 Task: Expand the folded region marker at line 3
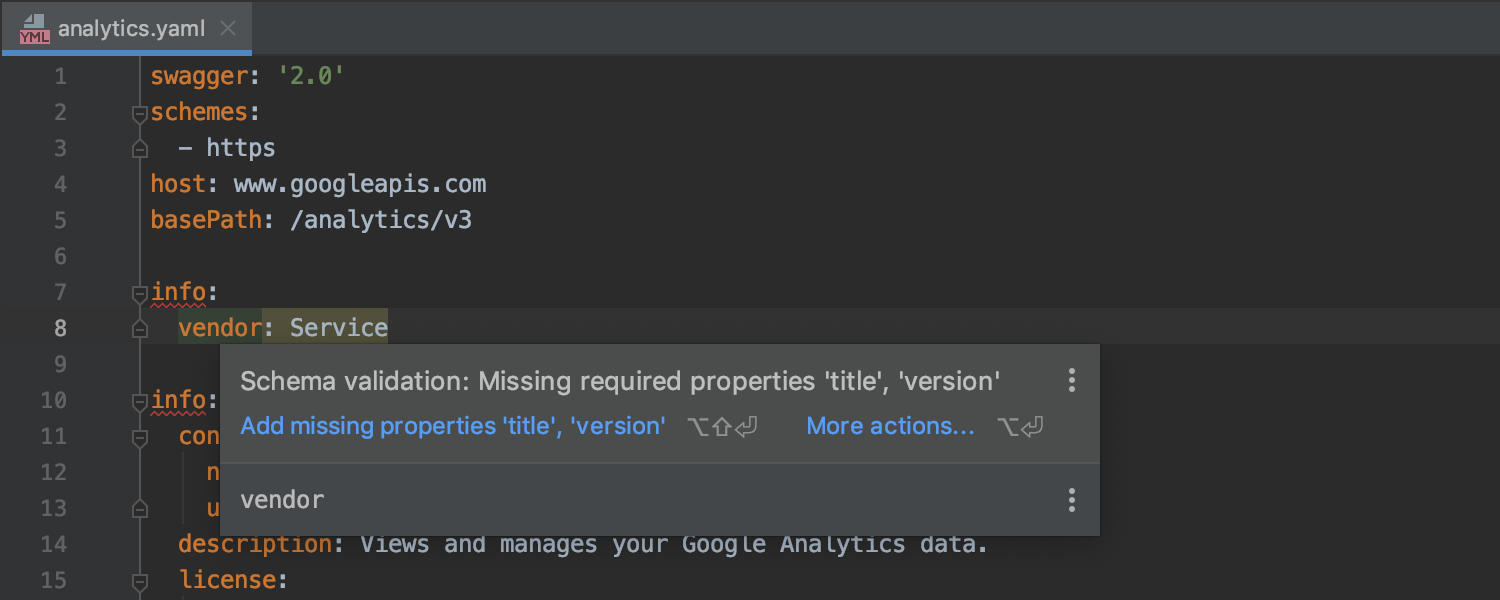pyautogui.click(x=139, y=149)
